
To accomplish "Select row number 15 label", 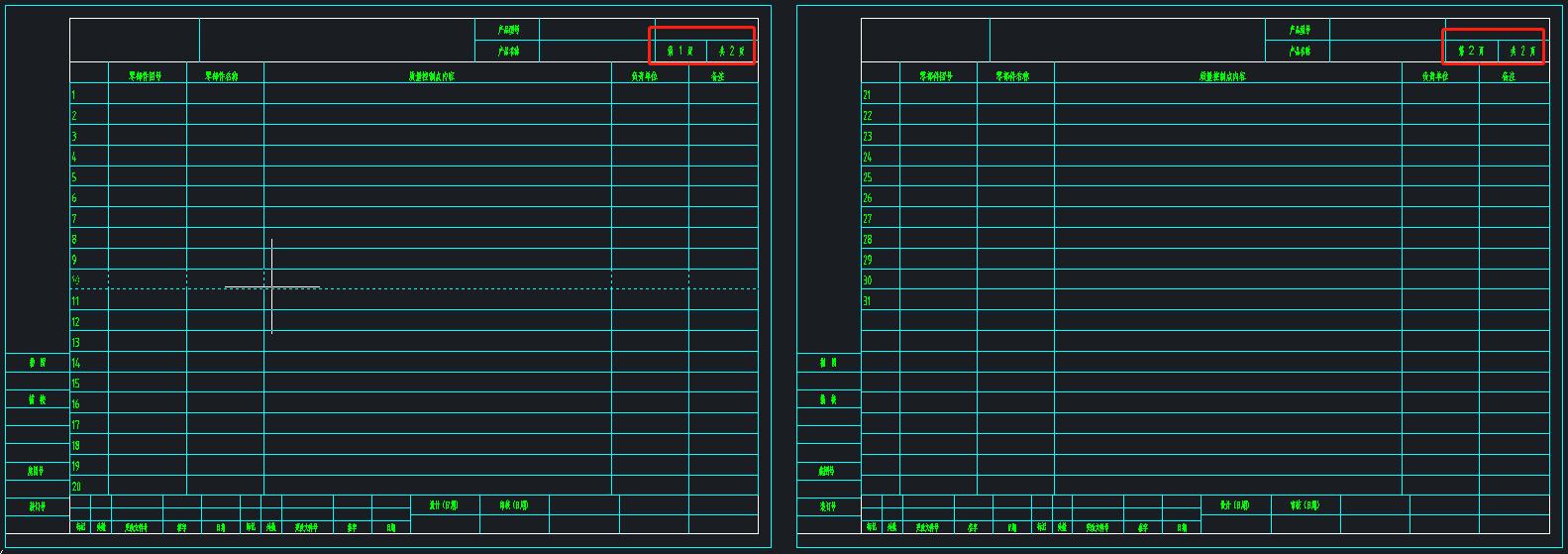I will (75, 385).
